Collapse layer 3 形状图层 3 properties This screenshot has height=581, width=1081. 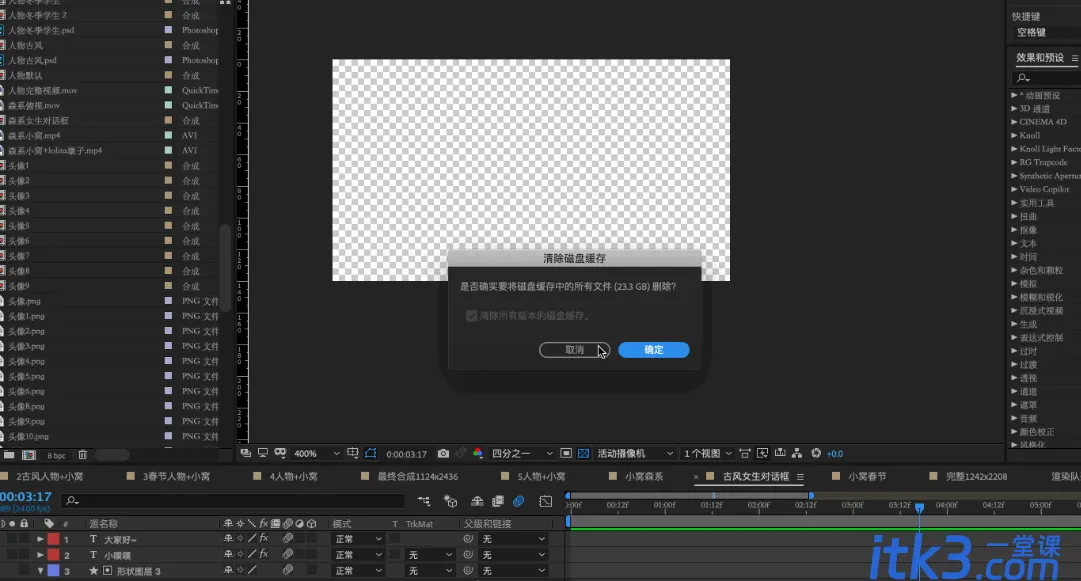(40, 571)
